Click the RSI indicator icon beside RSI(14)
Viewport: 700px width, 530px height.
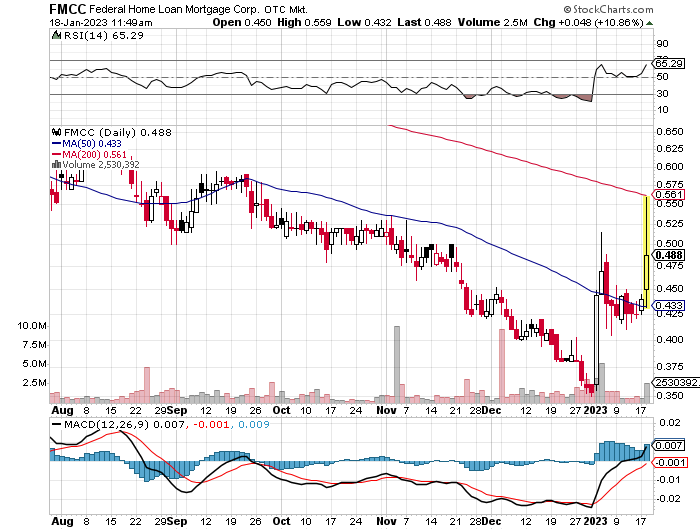point(56,35)
